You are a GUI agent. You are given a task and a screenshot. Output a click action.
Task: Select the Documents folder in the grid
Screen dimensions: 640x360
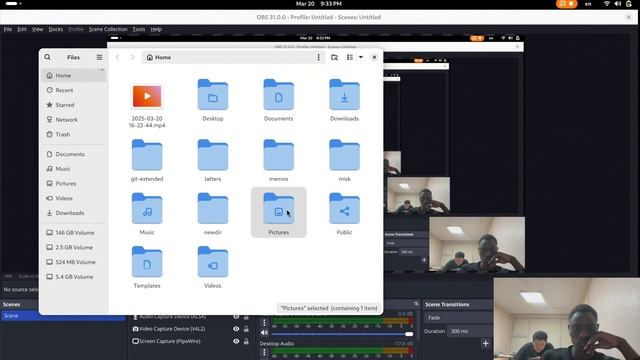coord(278,100)
